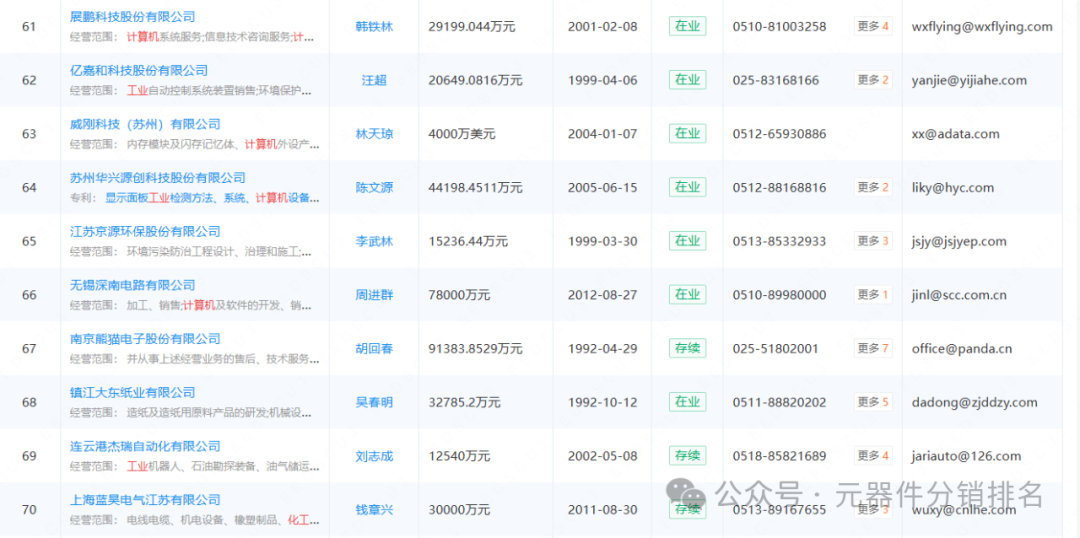Screen dimensions: 1080x538
Task: Open legal representative 汪超
Action: tap(374, 81)
